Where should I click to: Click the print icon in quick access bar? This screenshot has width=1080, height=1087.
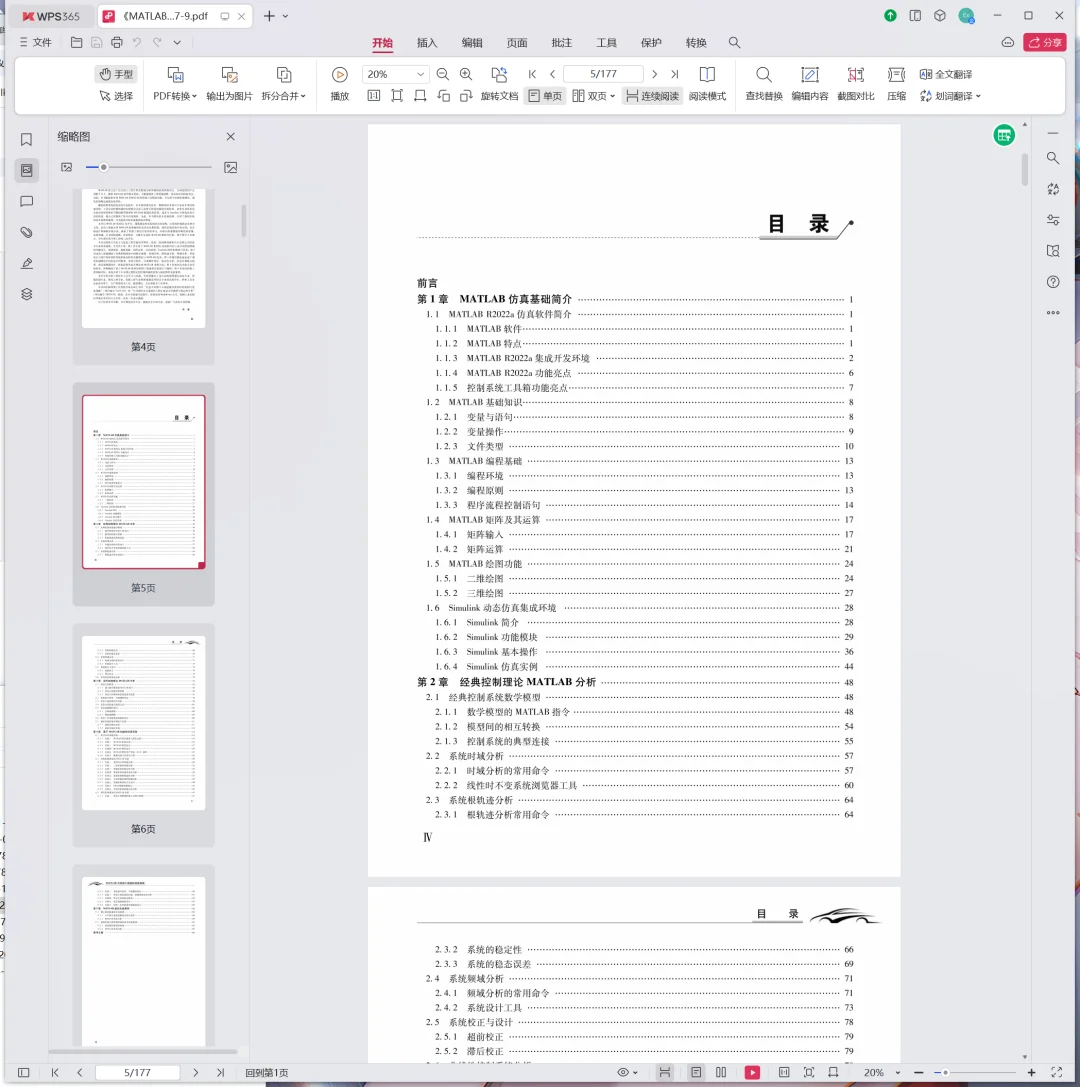(x=116, y=42)
